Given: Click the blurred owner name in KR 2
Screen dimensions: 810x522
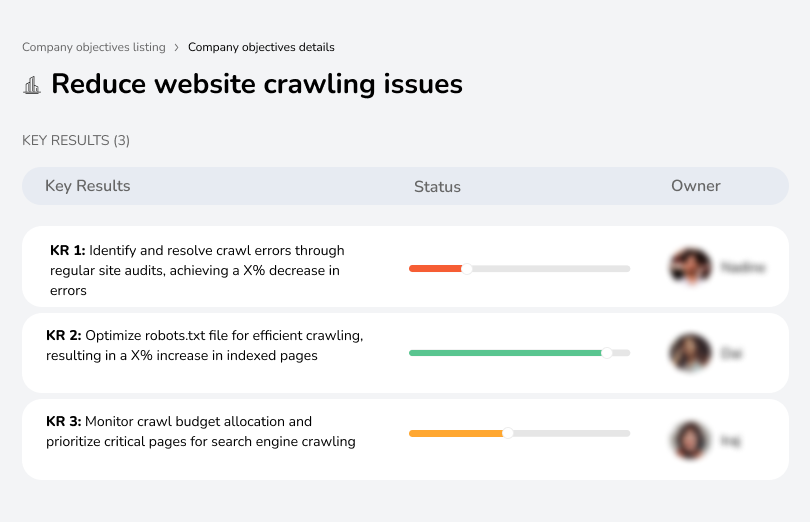Looking at the screenshot, I should 731,354.
